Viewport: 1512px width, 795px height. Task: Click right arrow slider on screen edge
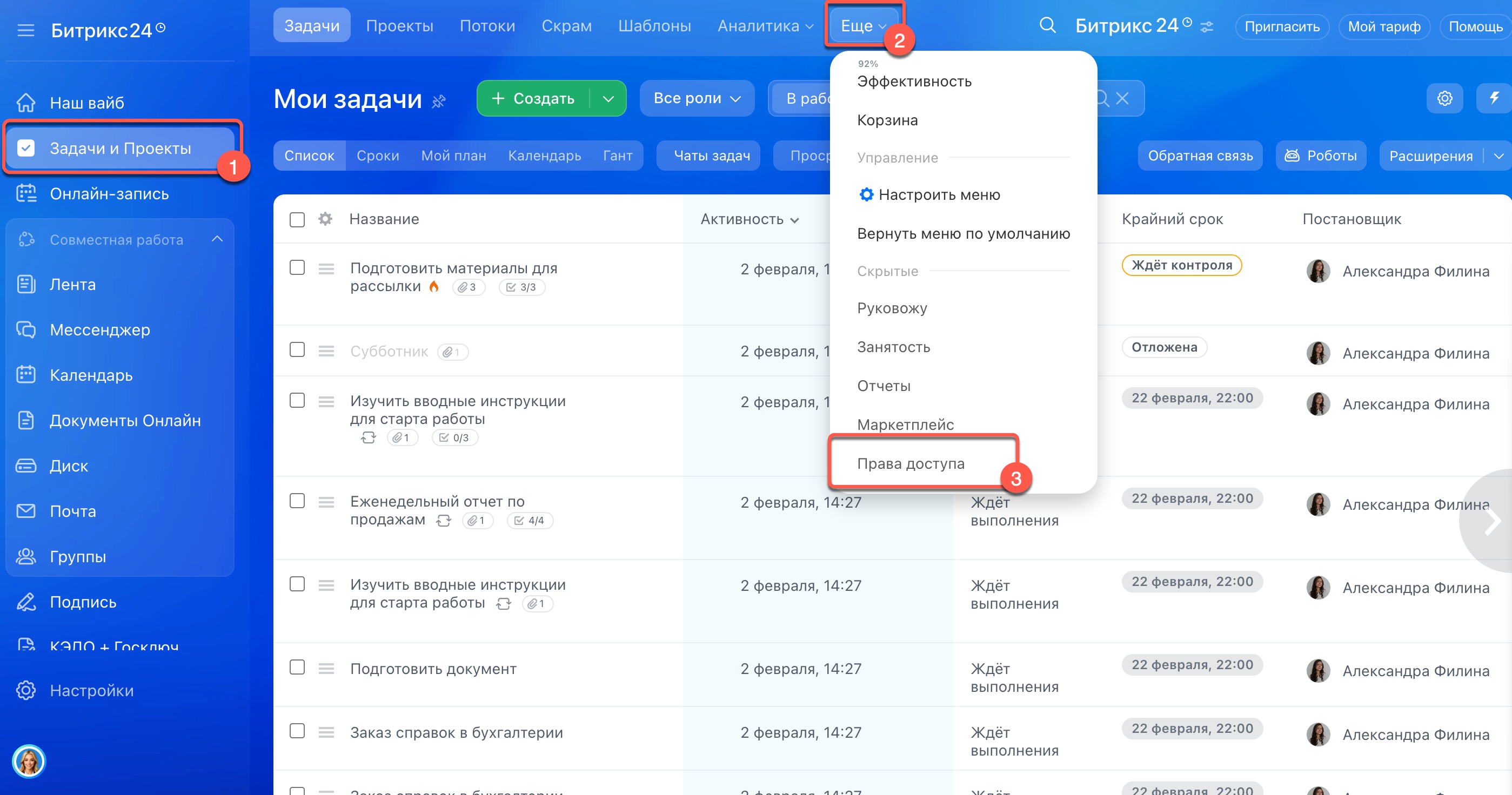click(1491, 521)
